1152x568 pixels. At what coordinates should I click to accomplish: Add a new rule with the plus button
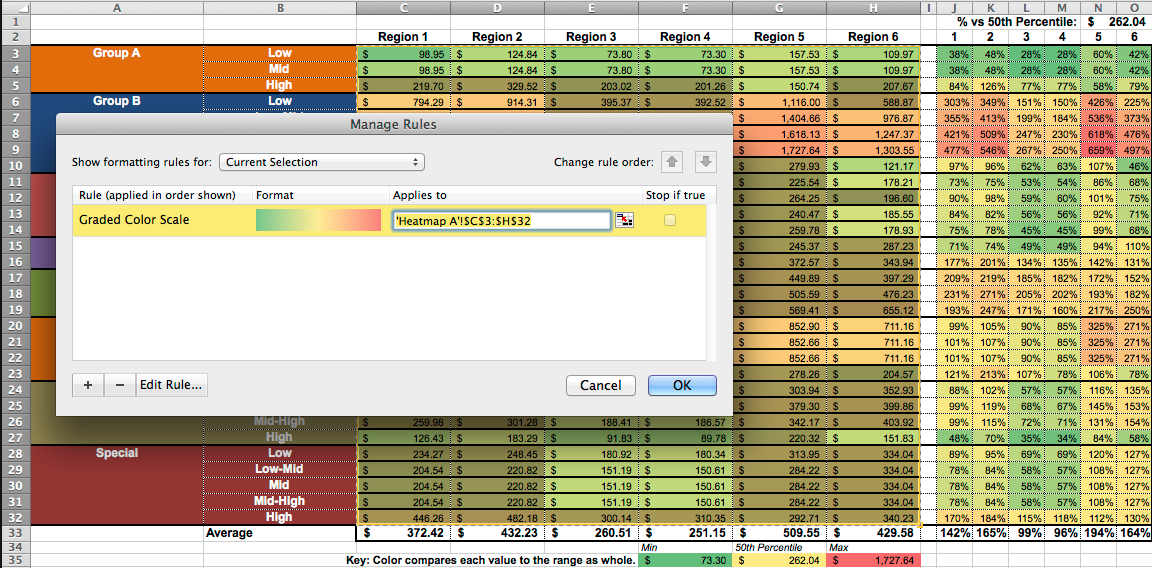click(x=88, y=385)
